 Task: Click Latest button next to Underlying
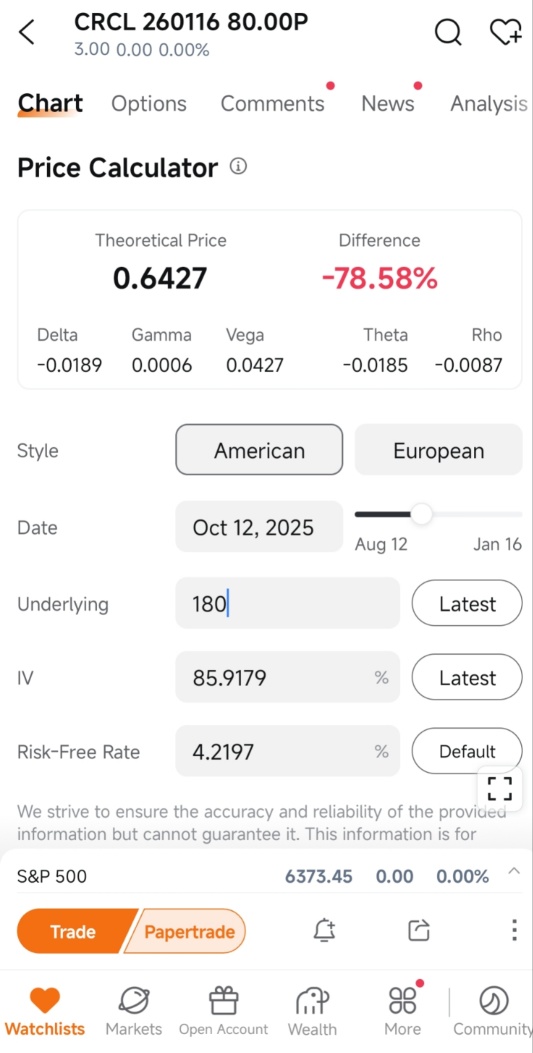(x=467, y=604)
